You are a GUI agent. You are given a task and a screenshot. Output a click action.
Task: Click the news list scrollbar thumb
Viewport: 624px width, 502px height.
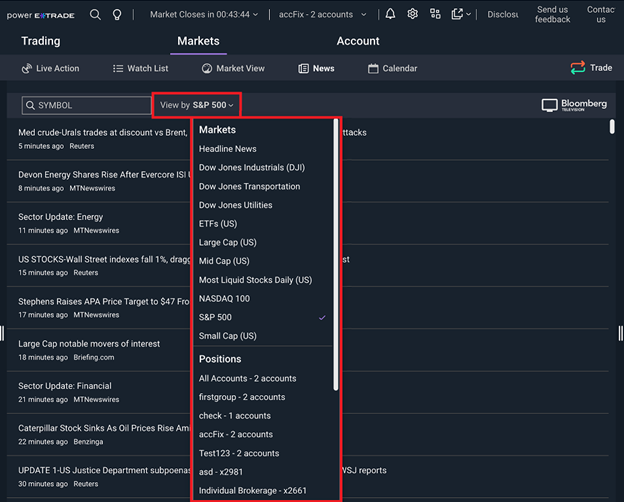pyautogui.click(x=612, y=127)
